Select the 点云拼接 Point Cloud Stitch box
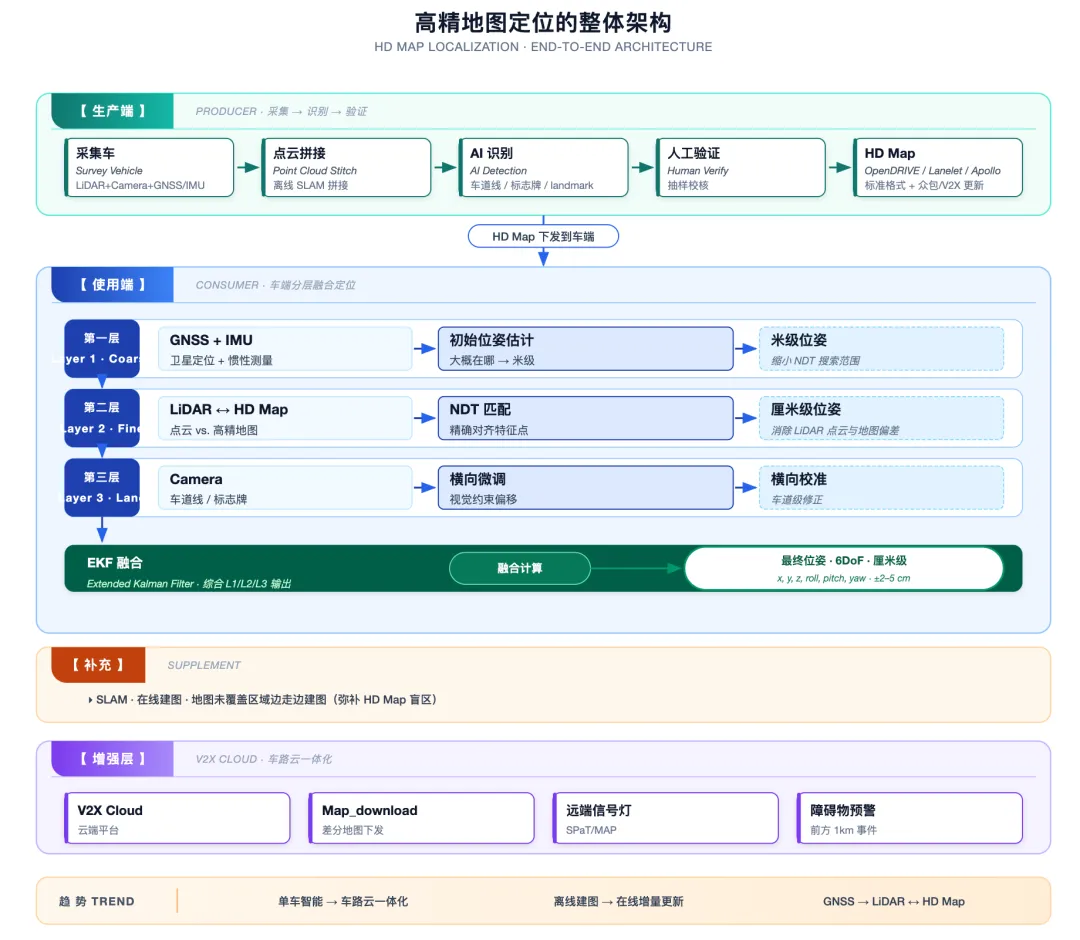1080x940 pixels. (346, 167)
